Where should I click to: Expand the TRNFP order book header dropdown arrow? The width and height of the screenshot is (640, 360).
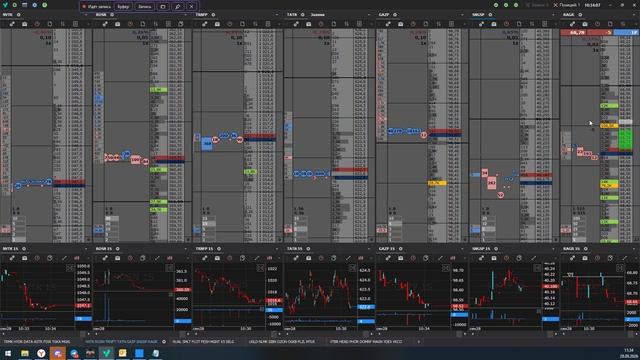pos(277,15)
